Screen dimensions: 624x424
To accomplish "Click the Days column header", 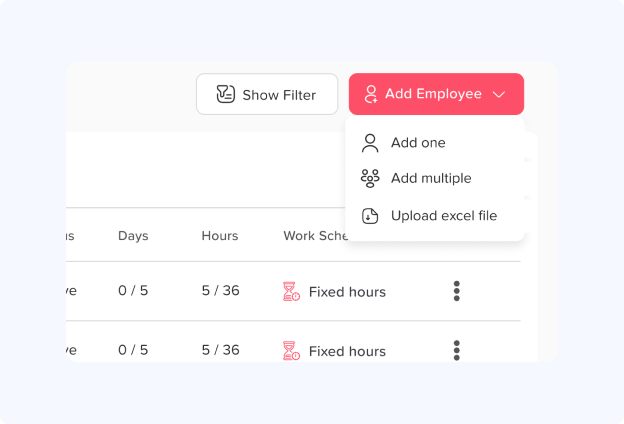I will click(133, 236).
